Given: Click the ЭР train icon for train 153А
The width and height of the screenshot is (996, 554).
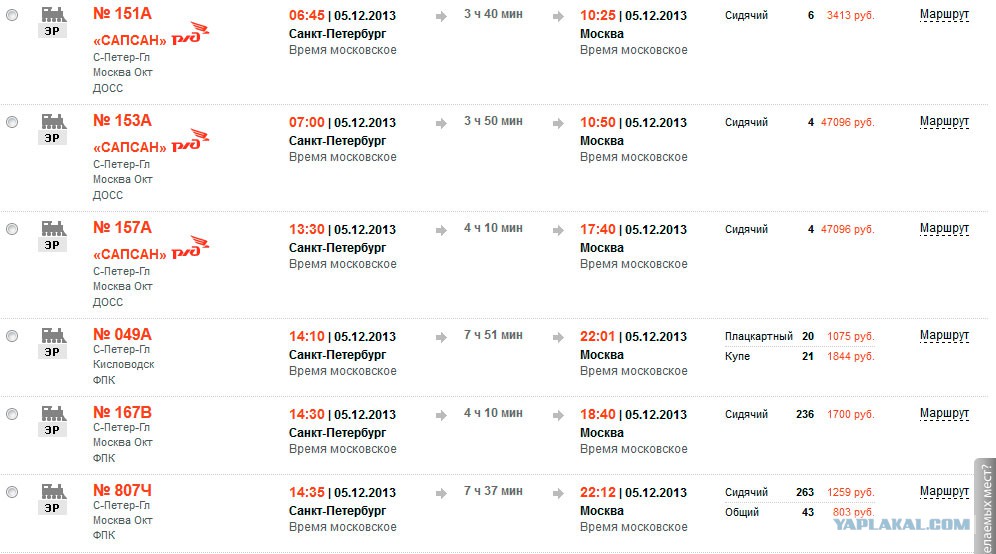Looking at the screenshot, I should pos(53,128).
